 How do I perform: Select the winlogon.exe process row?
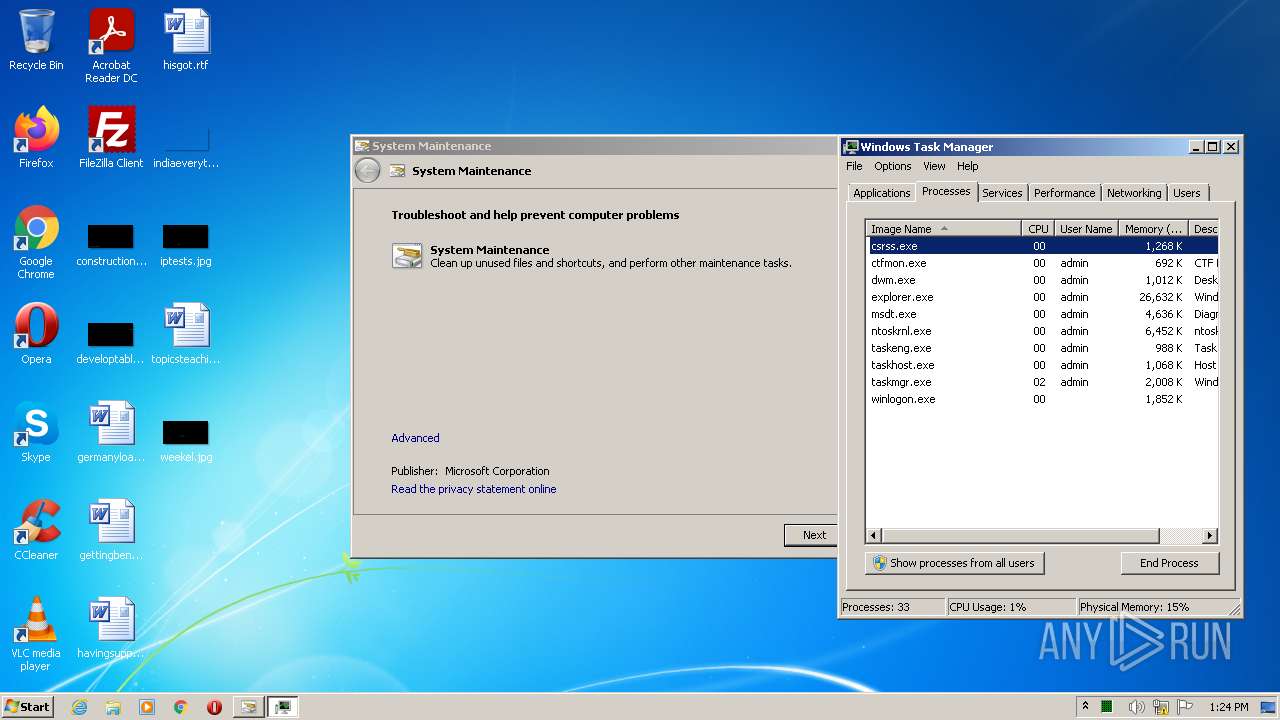pyautogui.click(x=1042, y=399)
